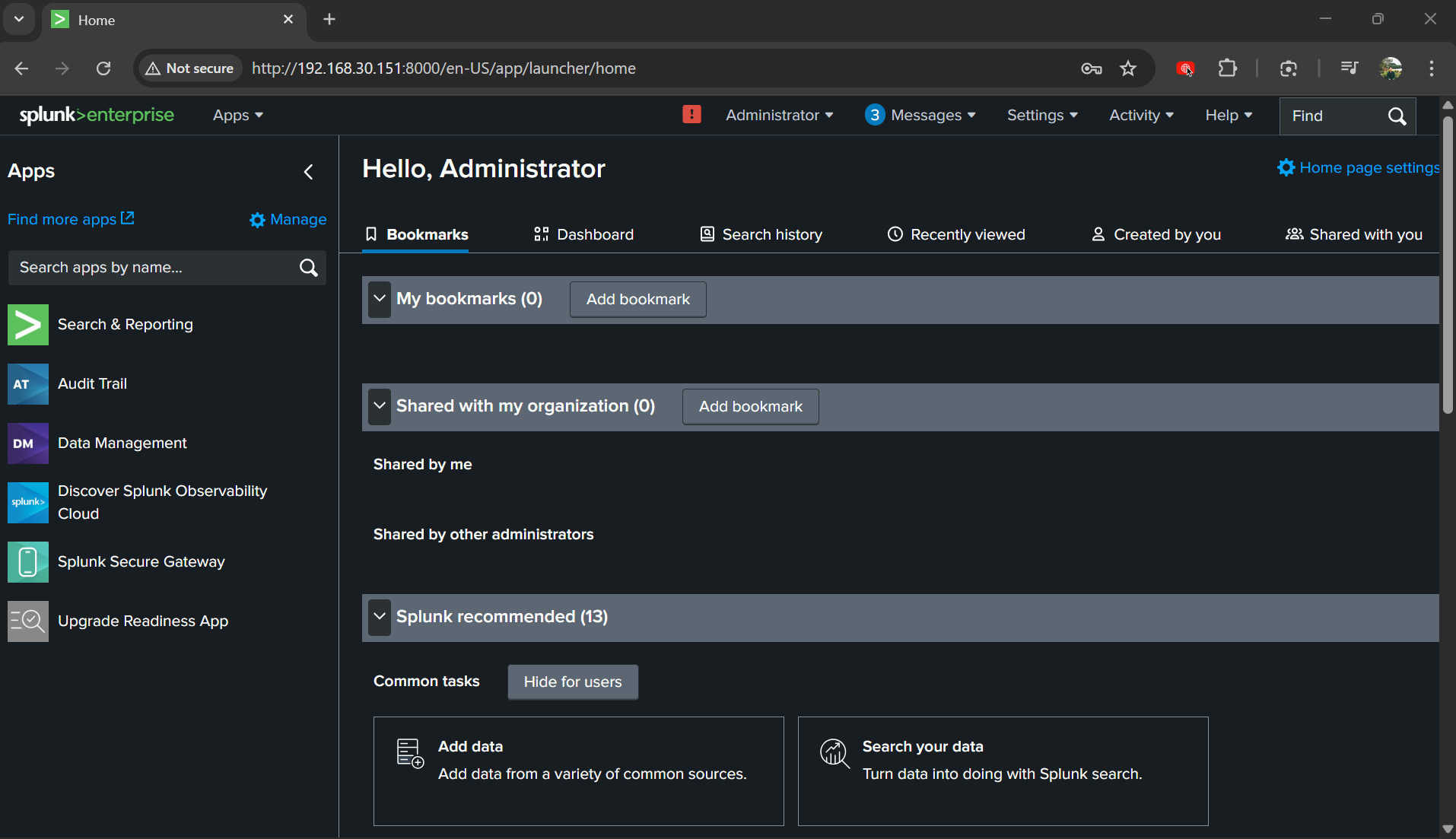Viewport: 1456px width, 839px height.
Task: Switch to the Recently viewed tab
Action: [x=956, y=234]
